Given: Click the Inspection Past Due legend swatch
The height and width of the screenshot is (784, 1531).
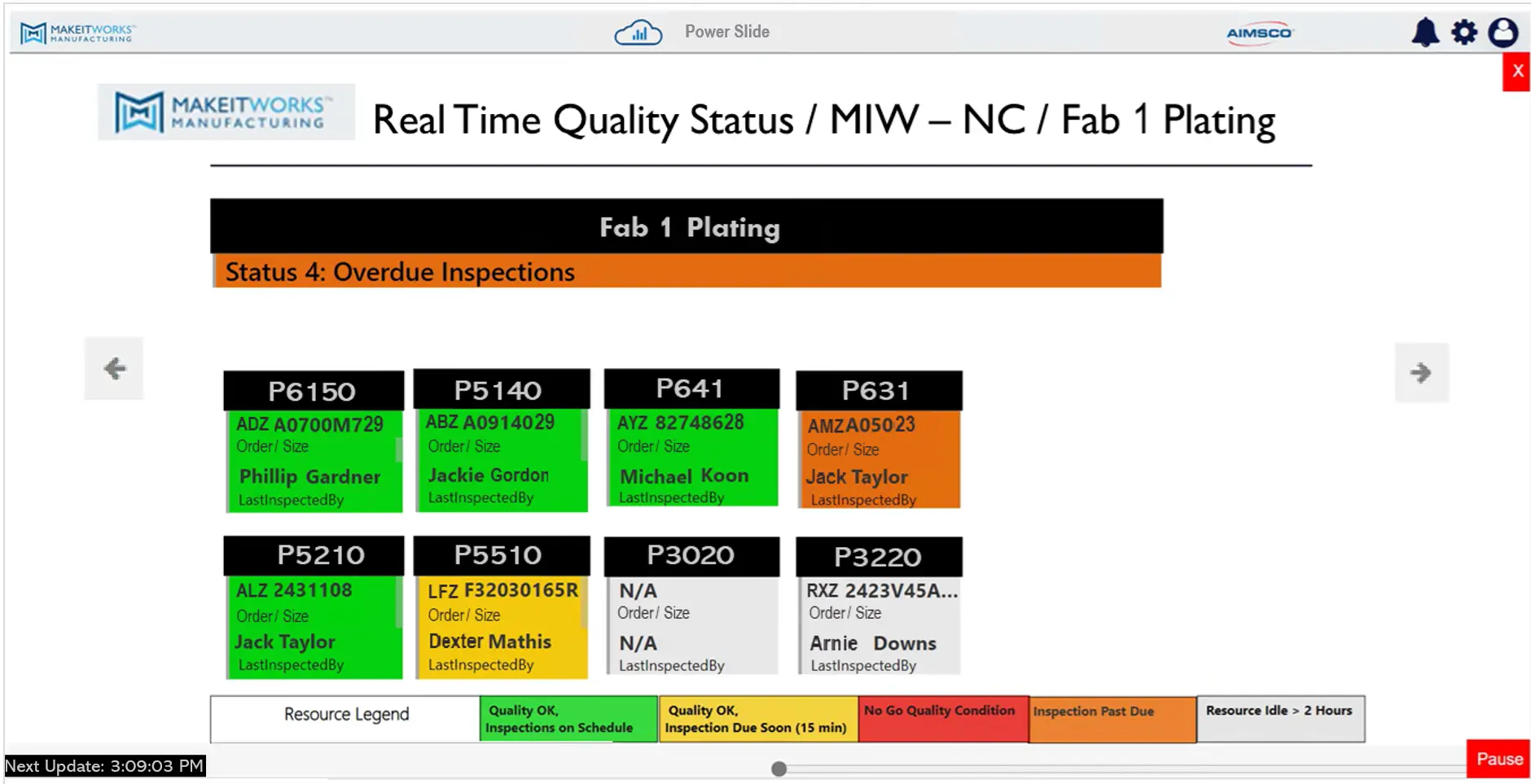Looking at the screenshot, I should (1112, 719).
